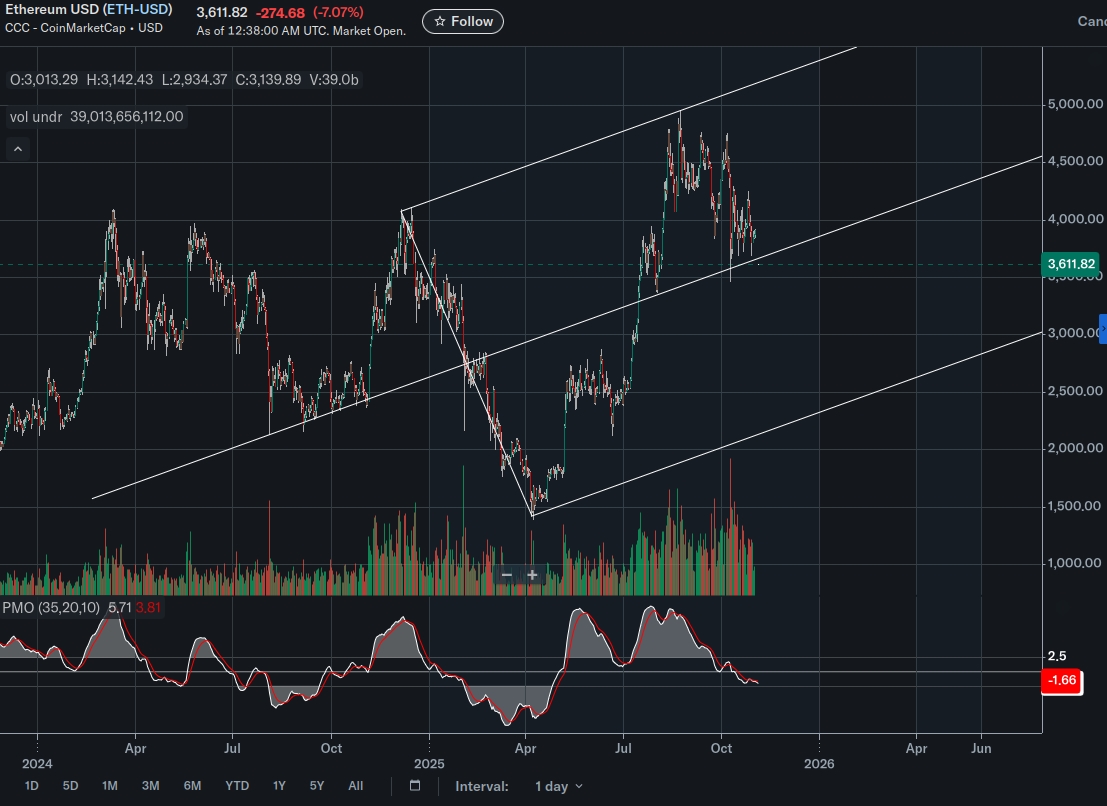Show the 5Y chart range
This screenshot has width=1107, height=806.
pyautogui.click(x=316, y=786)
